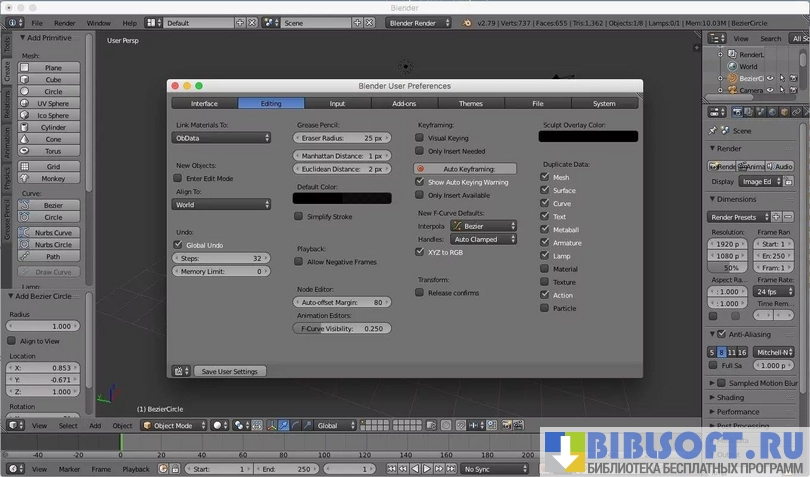This screenshot has height=477, width=810.
Task: Click Save User Settings button
Action: click(x=230, y=371)
